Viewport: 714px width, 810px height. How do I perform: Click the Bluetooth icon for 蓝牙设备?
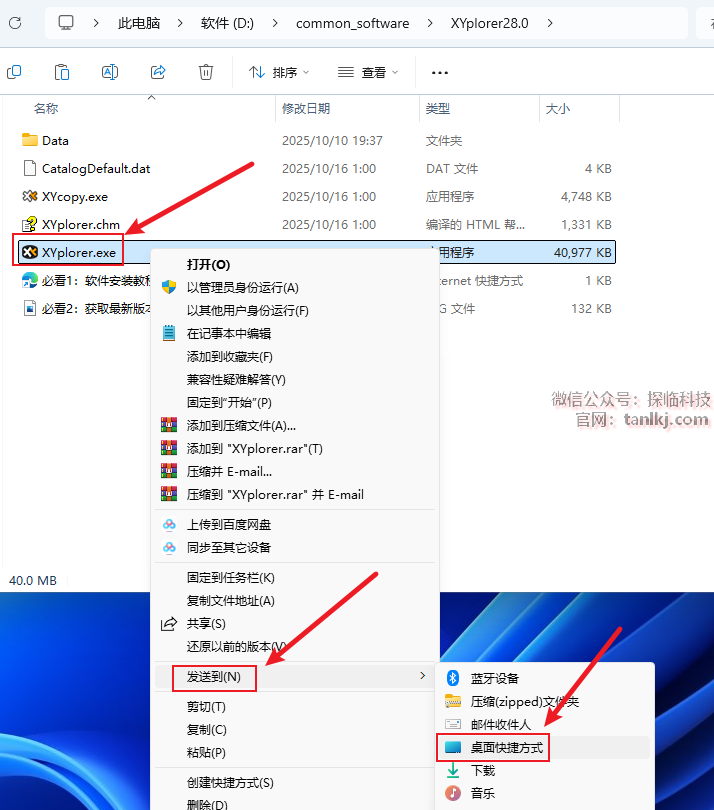coord(453,678)
